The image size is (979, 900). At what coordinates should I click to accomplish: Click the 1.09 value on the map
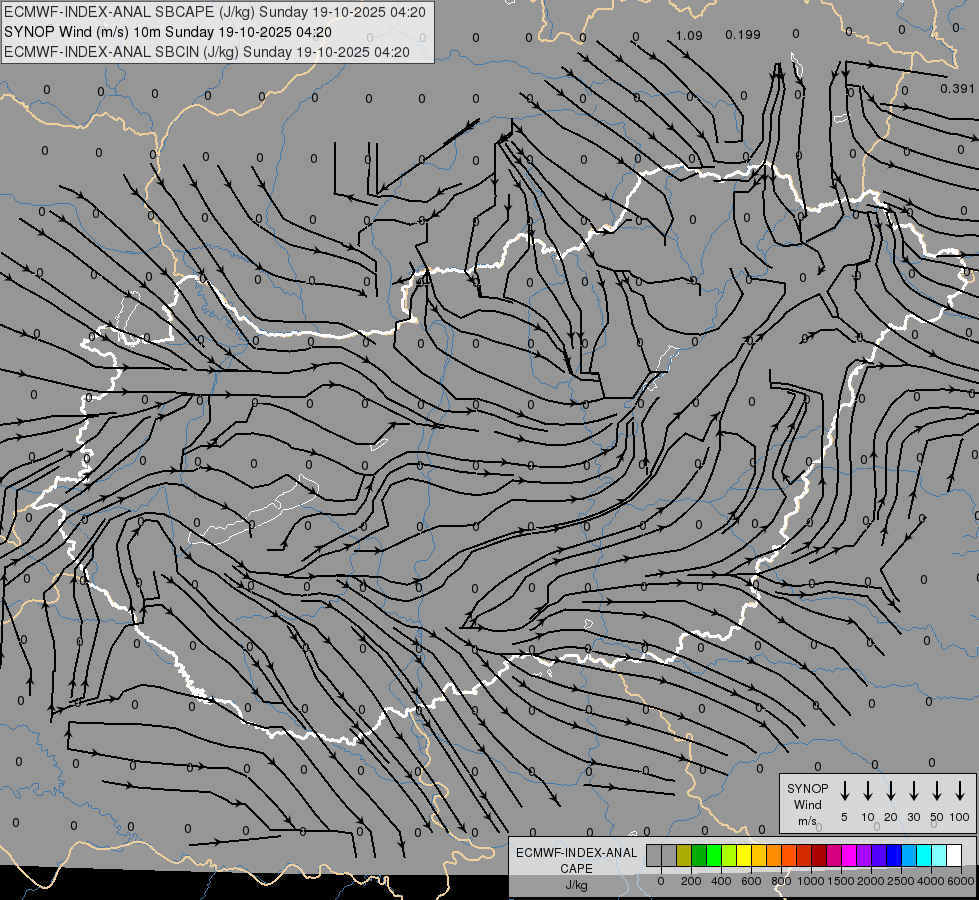(689, 36)
